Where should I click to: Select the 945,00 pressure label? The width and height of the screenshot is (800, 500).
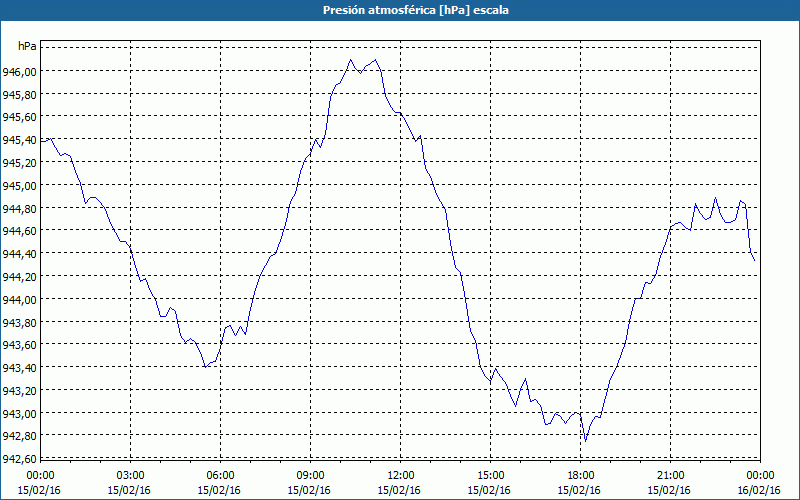coord(19,186)
